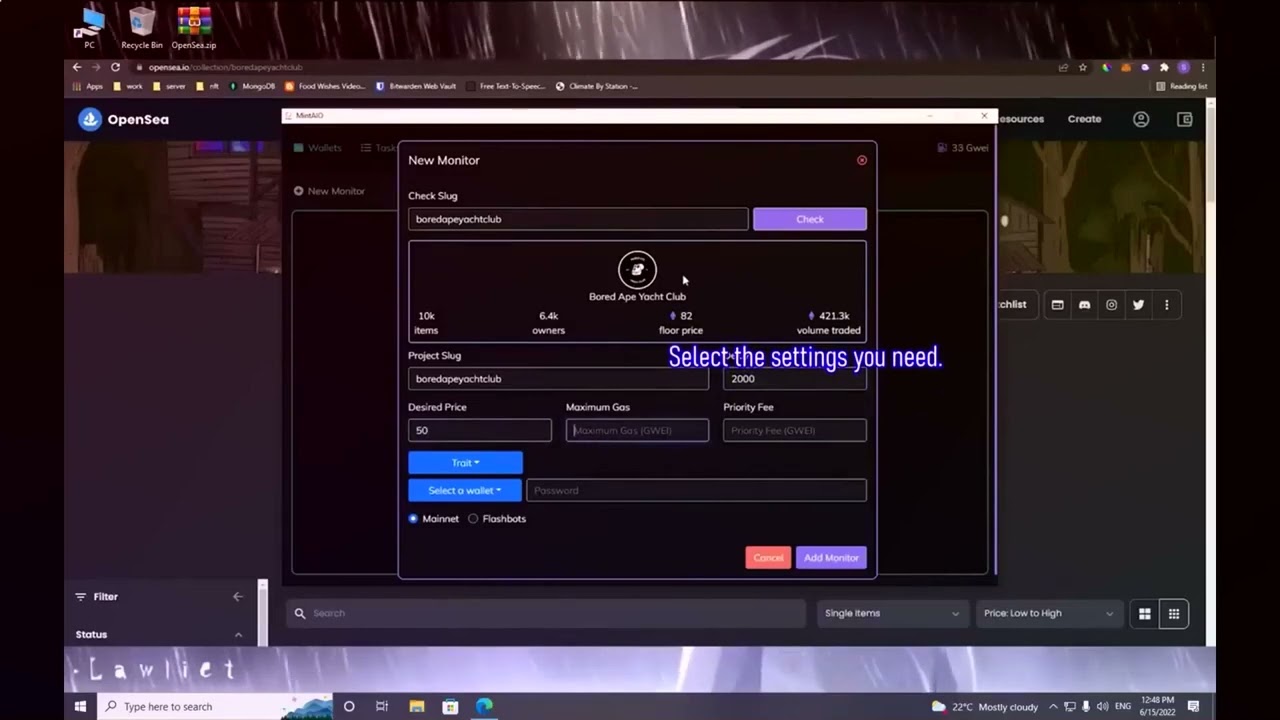Click the Priority Fee input field
Viewport: 1280px width, 720px height.
pos(795,430)
